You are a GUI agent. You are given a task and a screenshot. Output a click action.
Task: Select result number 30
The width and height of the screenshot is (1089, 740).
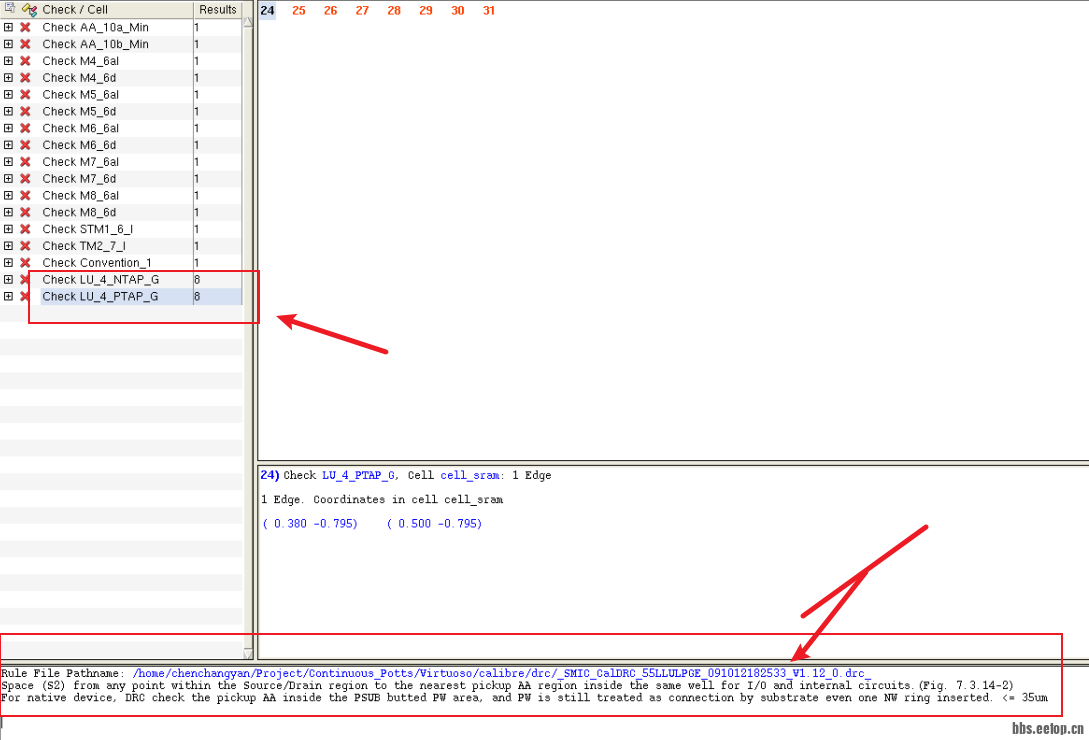pos(457,10)
